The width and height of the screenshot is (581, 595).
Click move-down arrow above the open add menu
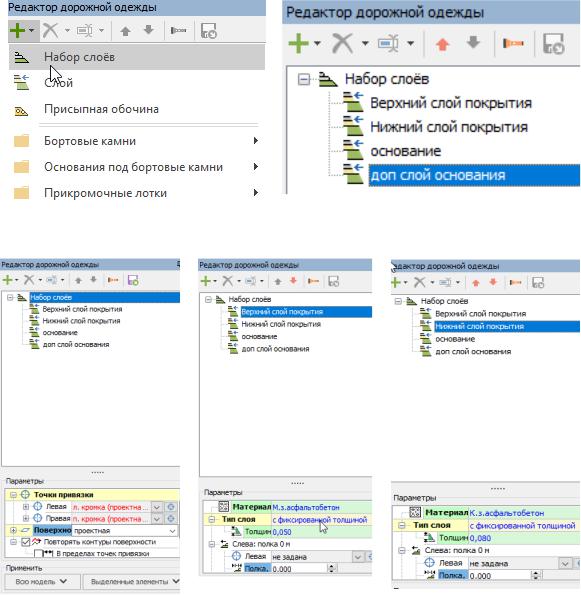[x=149, y=30]
